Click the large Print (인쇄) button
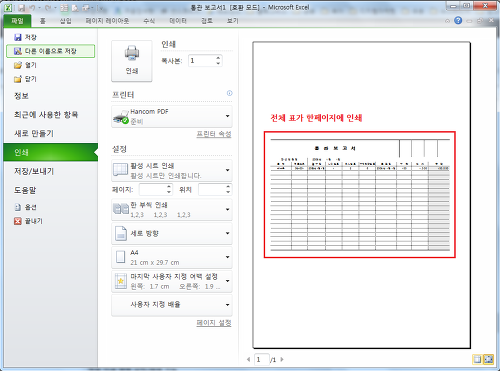500x371 pixels. [x=132, y=61]
